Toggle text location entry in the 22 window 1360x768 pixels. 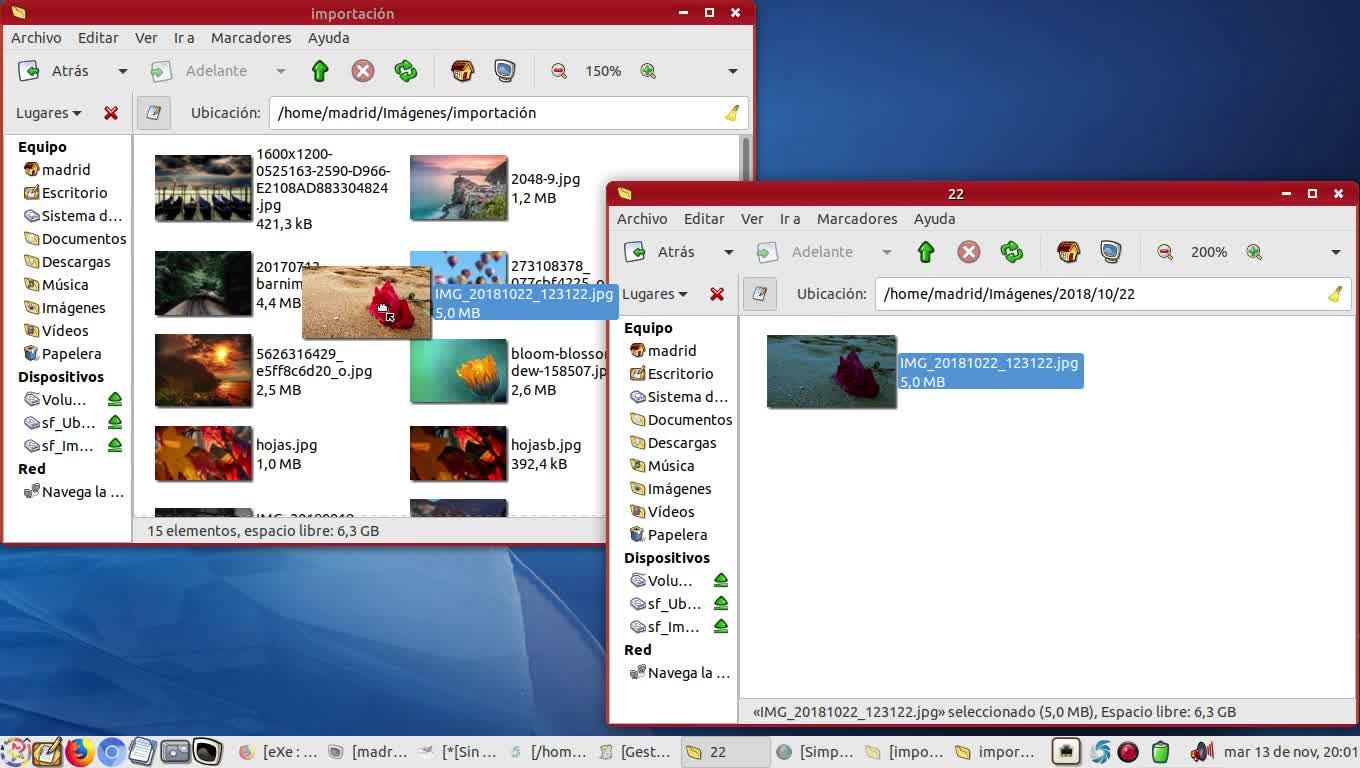click(760, 294)
